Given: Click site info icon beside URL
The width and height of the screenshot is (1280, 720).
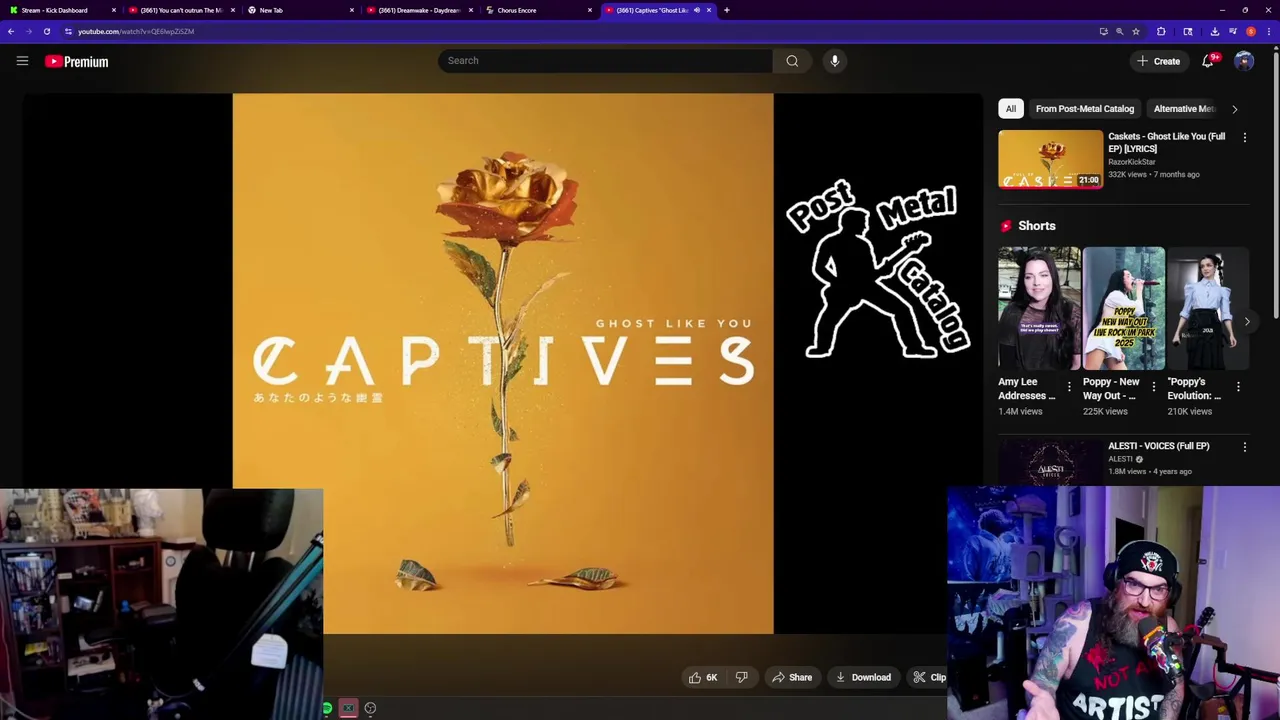Looking at the screenshot, I should [x=68, y=31].
